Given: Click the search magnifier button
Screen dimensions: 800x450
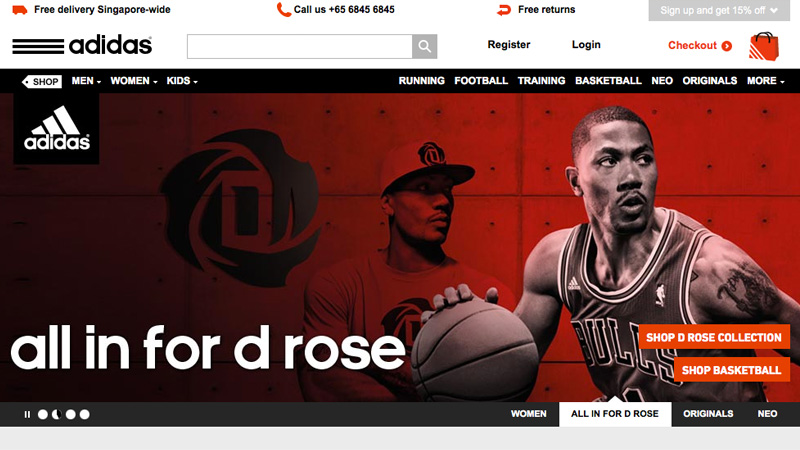Looking at the screenshot, I should point(424,46).
